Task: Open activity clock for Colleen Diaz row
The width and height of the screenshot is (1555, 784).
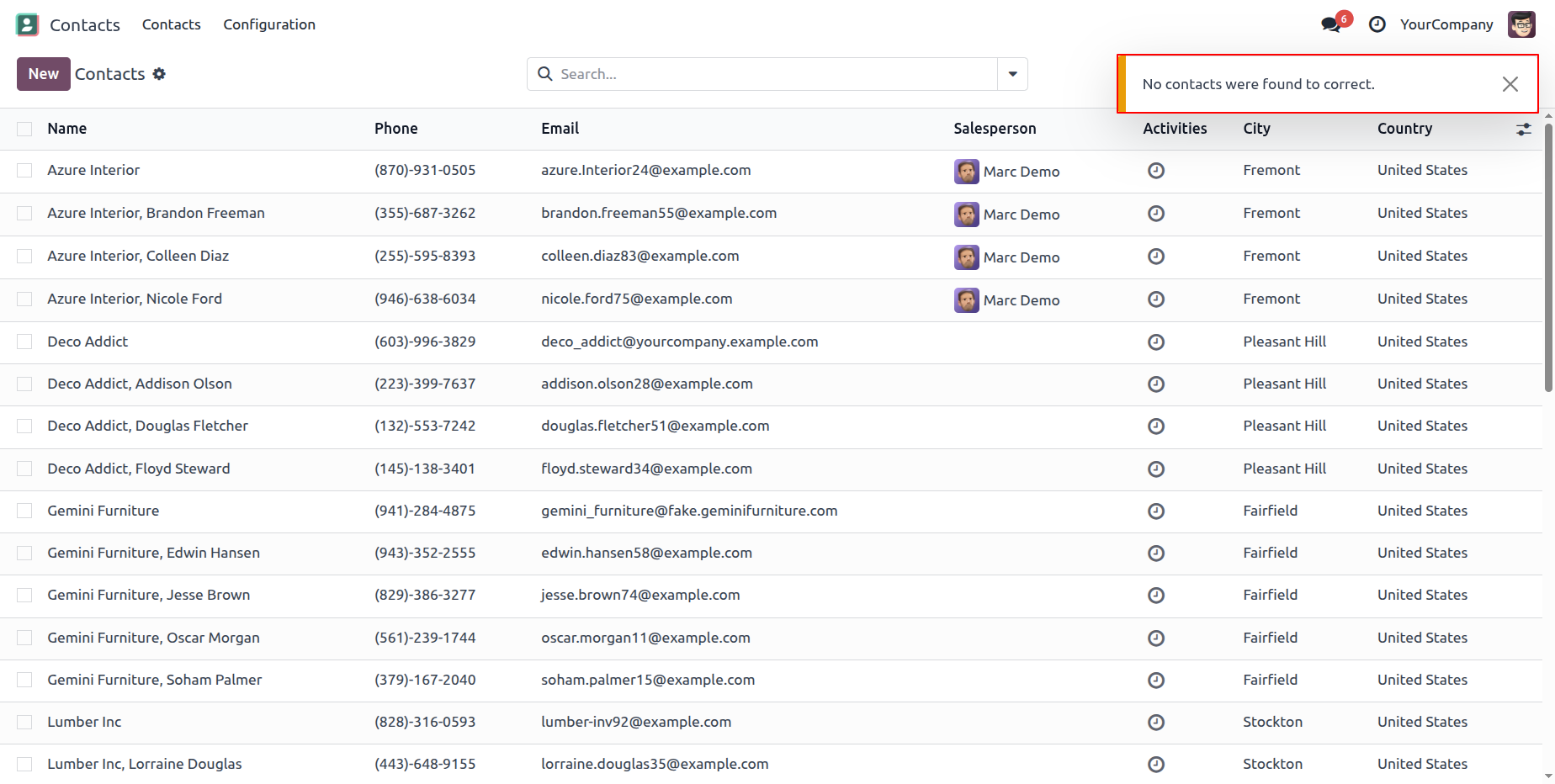Action: click(x=1156, y=257)
